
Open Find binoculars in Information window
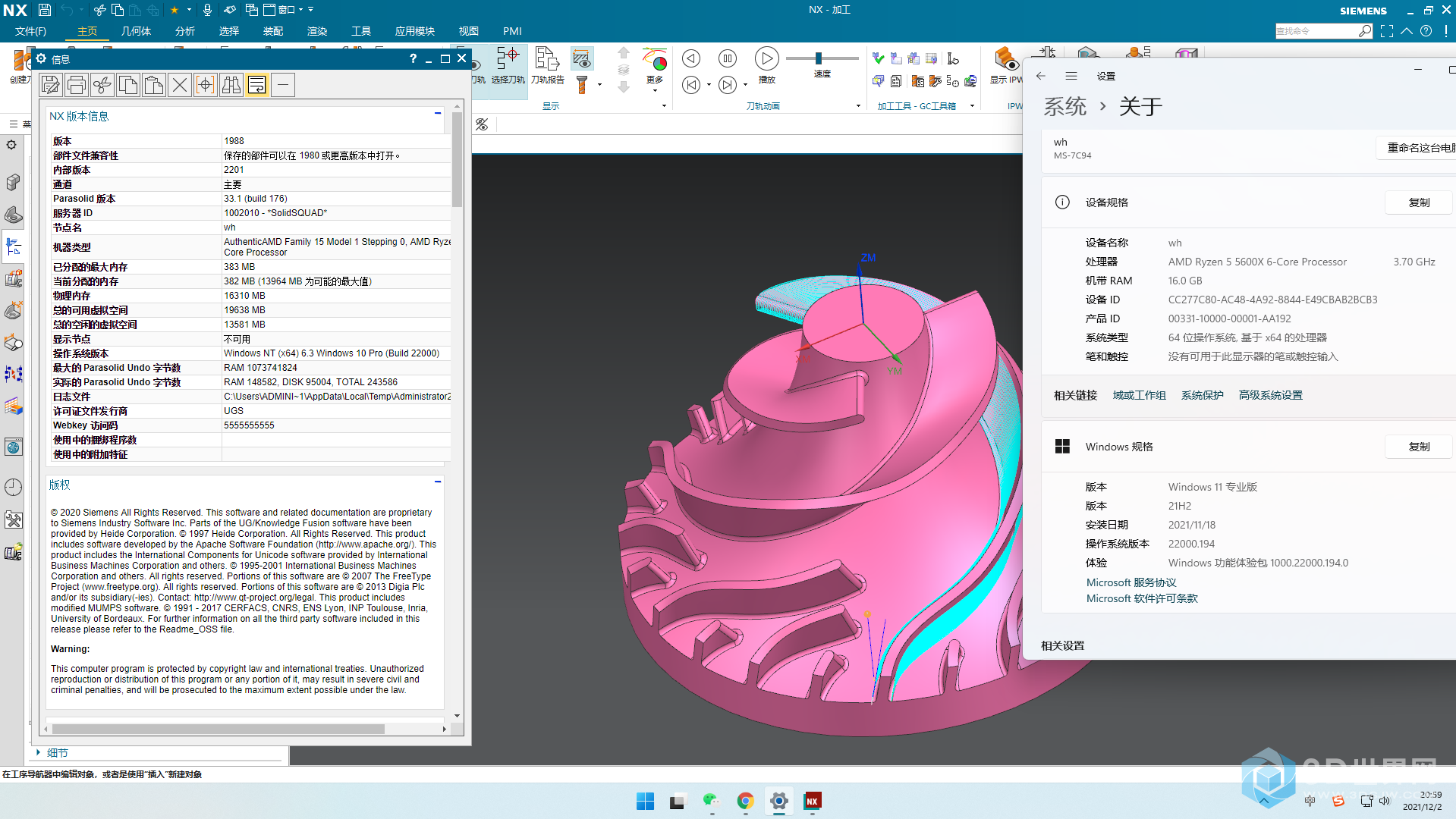231,85
